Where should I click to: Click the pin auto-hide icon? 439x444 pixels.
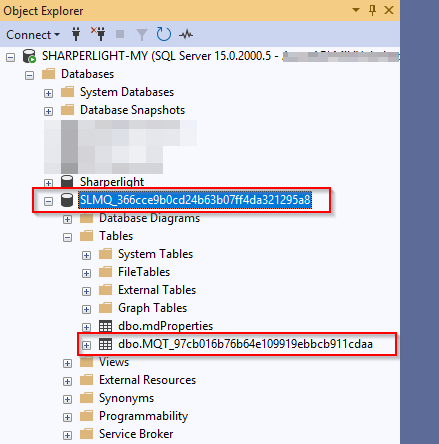(x=373, y=10)
